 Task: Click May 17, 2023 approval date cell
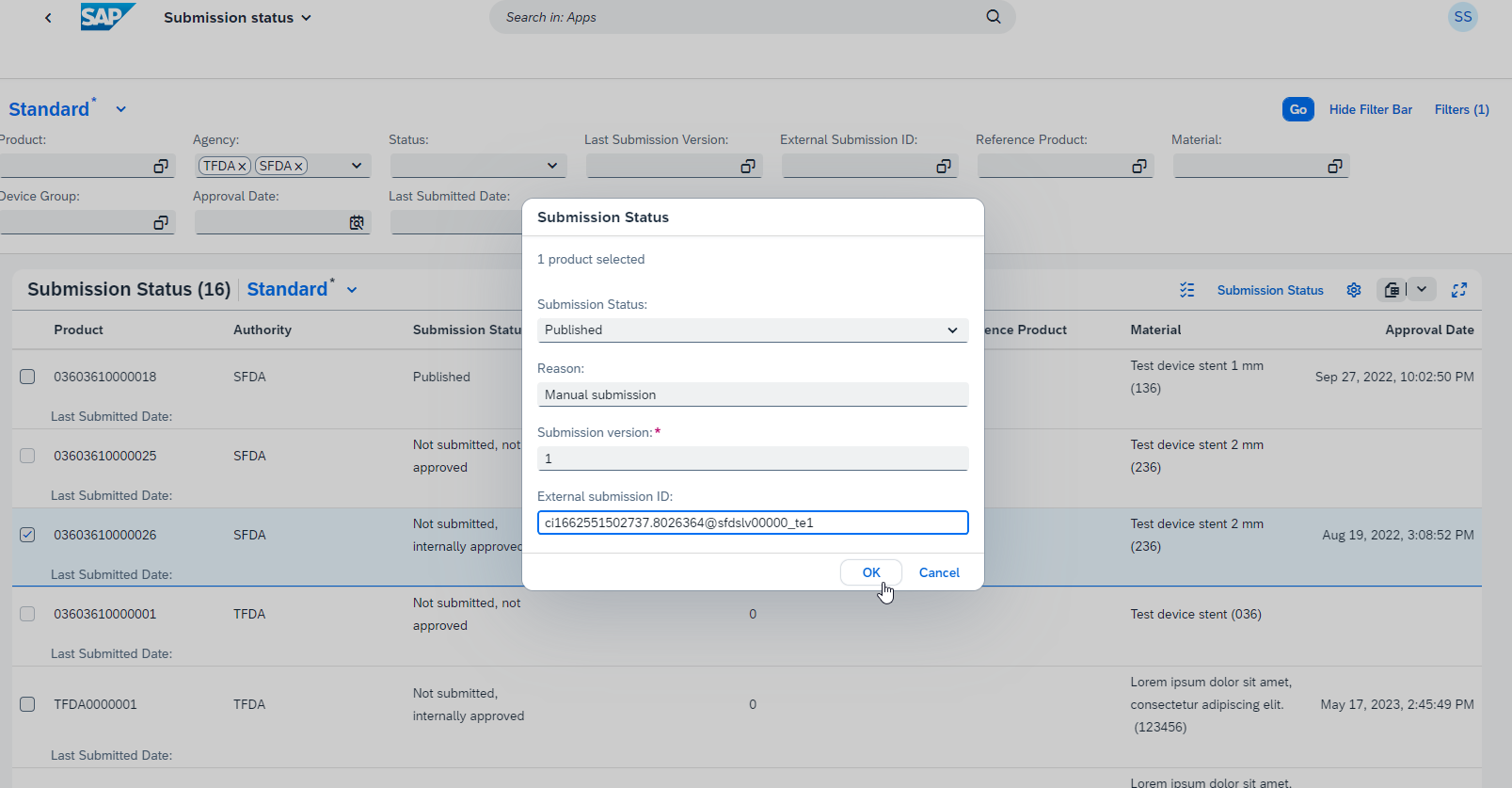tap(1397, 704)
